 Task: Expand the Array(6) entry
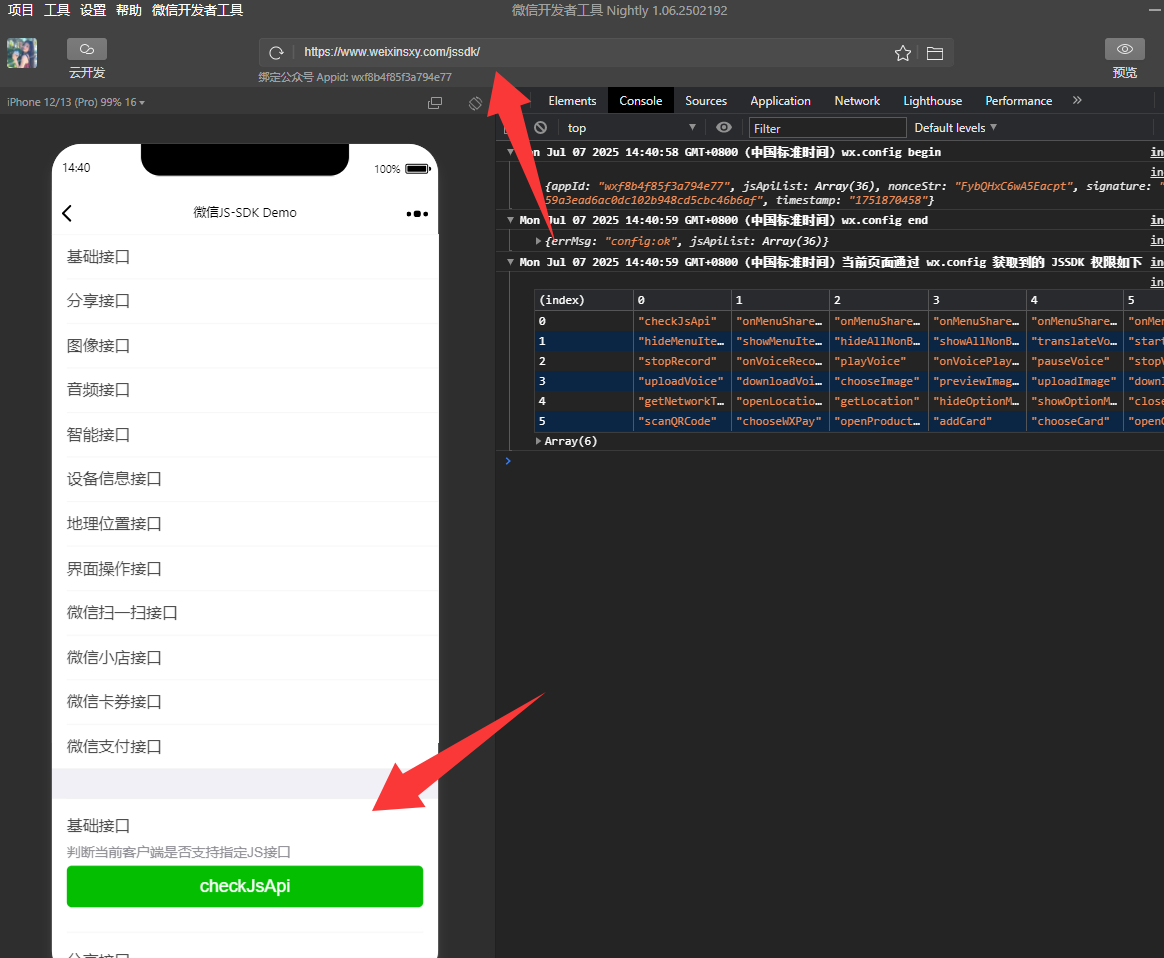click(x=538, y=441)
